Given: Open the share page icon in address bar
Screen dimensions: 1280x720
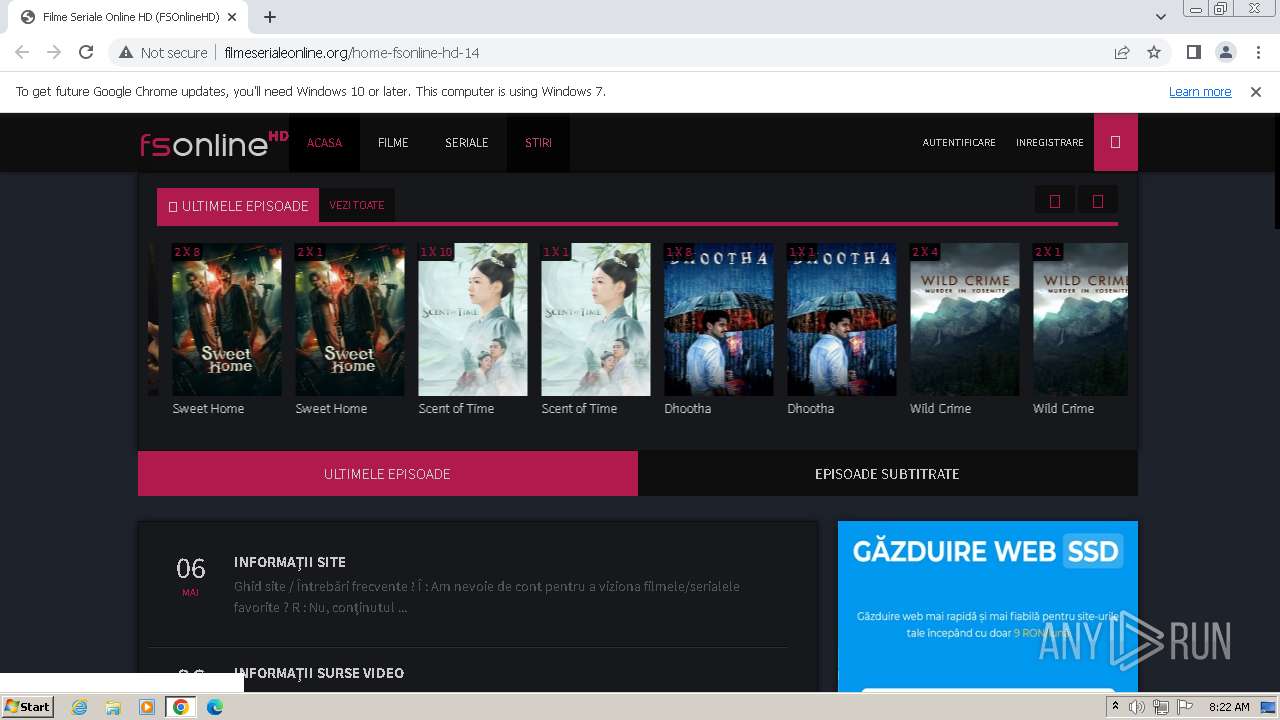Looking at the screenshot, I should (x=1122, y=52).
